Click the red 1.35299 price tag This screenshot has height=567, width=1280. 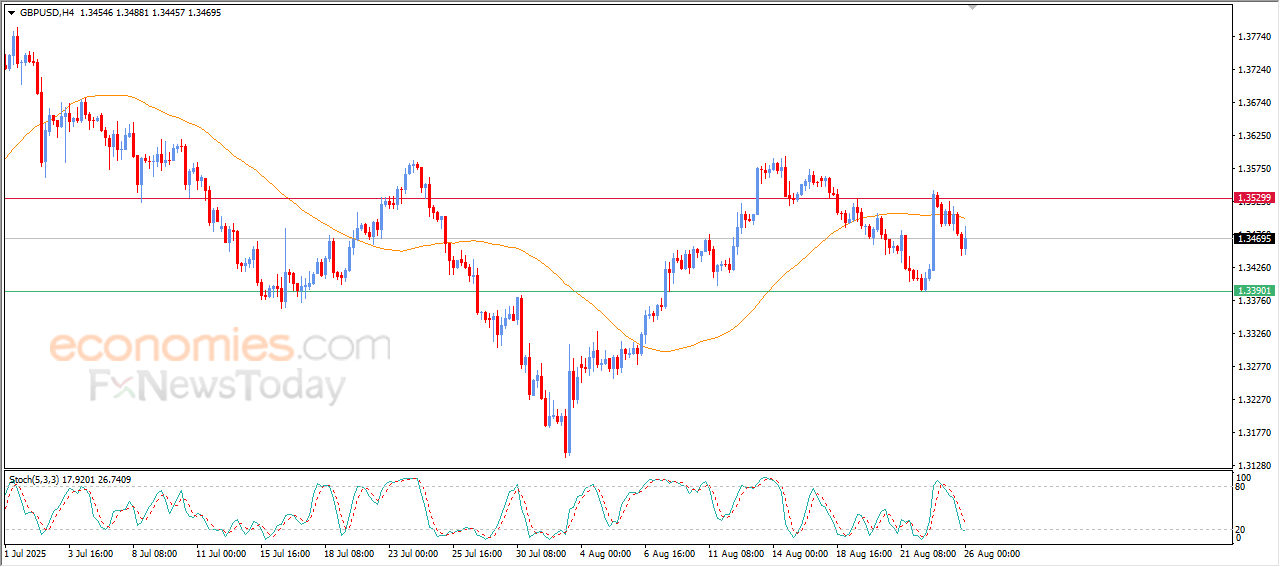(1254, 198)
